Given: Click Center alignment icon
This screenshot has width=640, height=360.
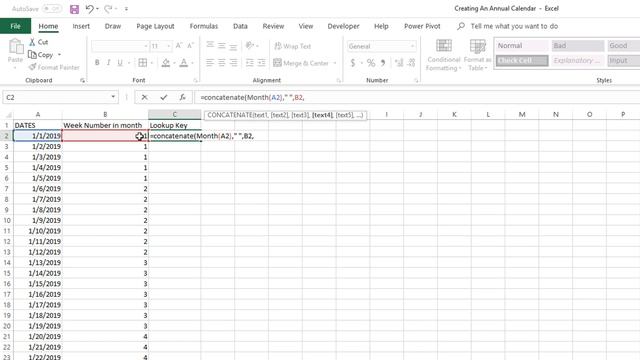Looking at the screenshot, I should (222, 63).
